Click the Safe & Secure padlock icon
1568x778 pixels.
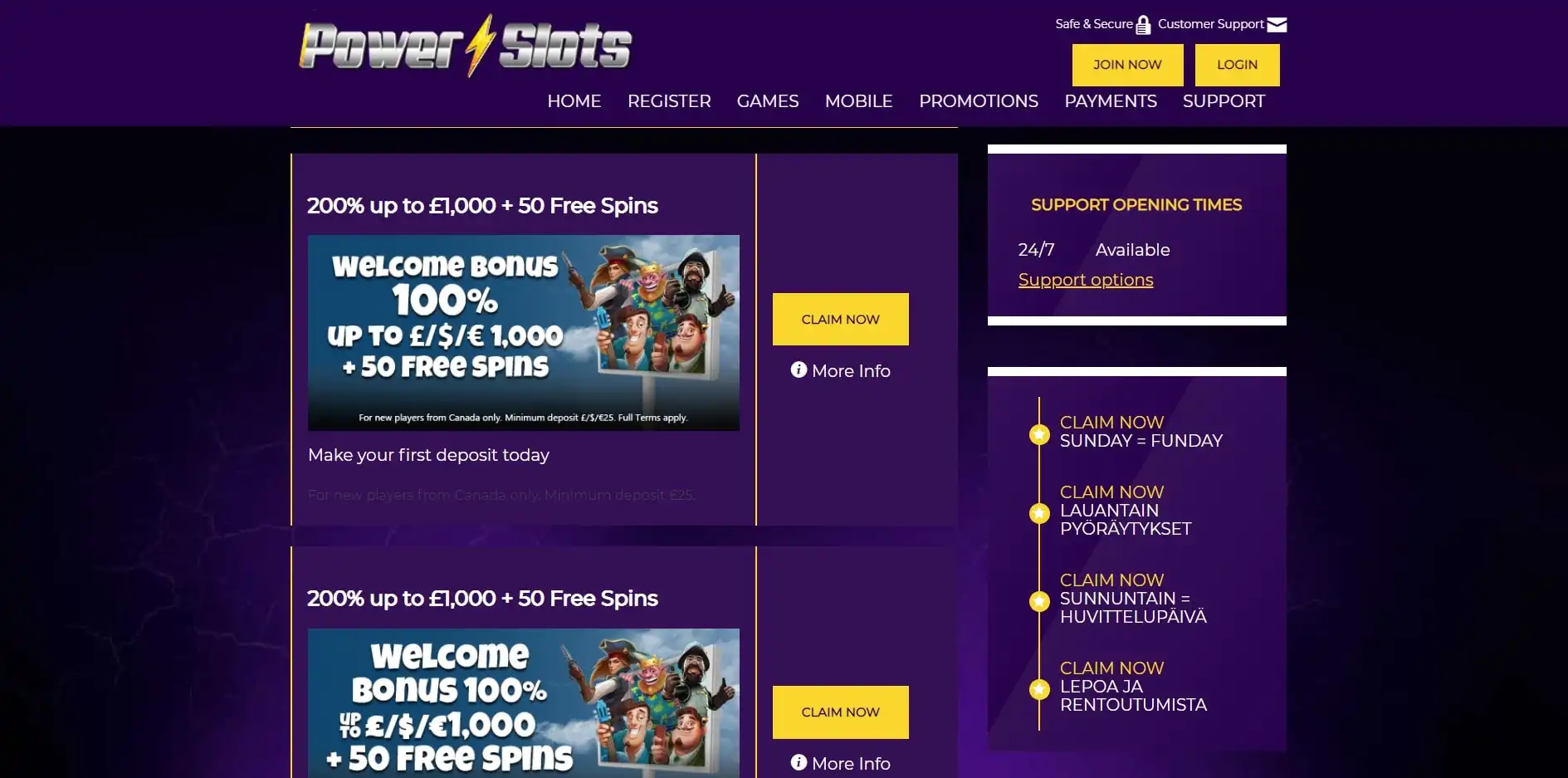pos(1143,25)
